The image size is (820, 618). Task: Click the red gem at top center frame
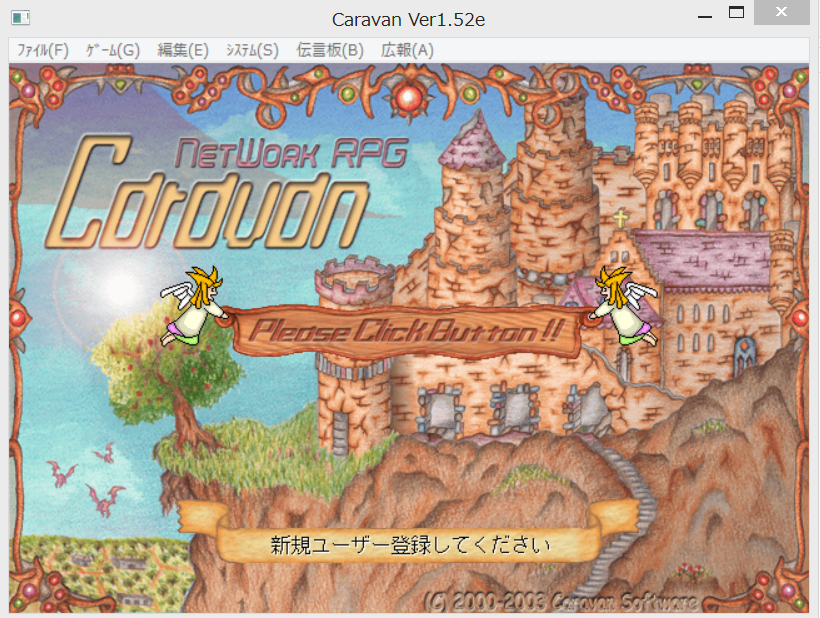coord(410,97)
